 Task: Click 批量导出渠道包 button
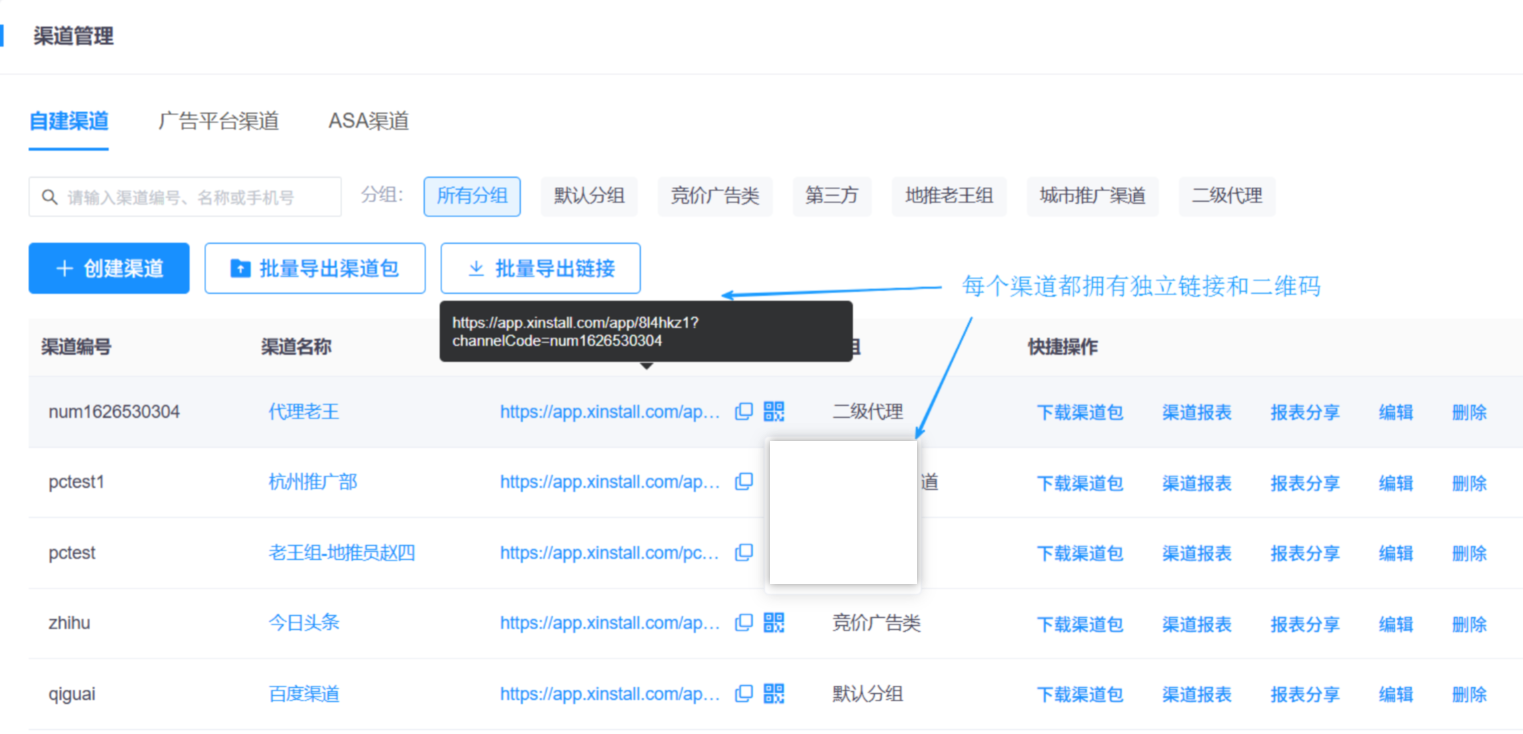pos(315,268)
